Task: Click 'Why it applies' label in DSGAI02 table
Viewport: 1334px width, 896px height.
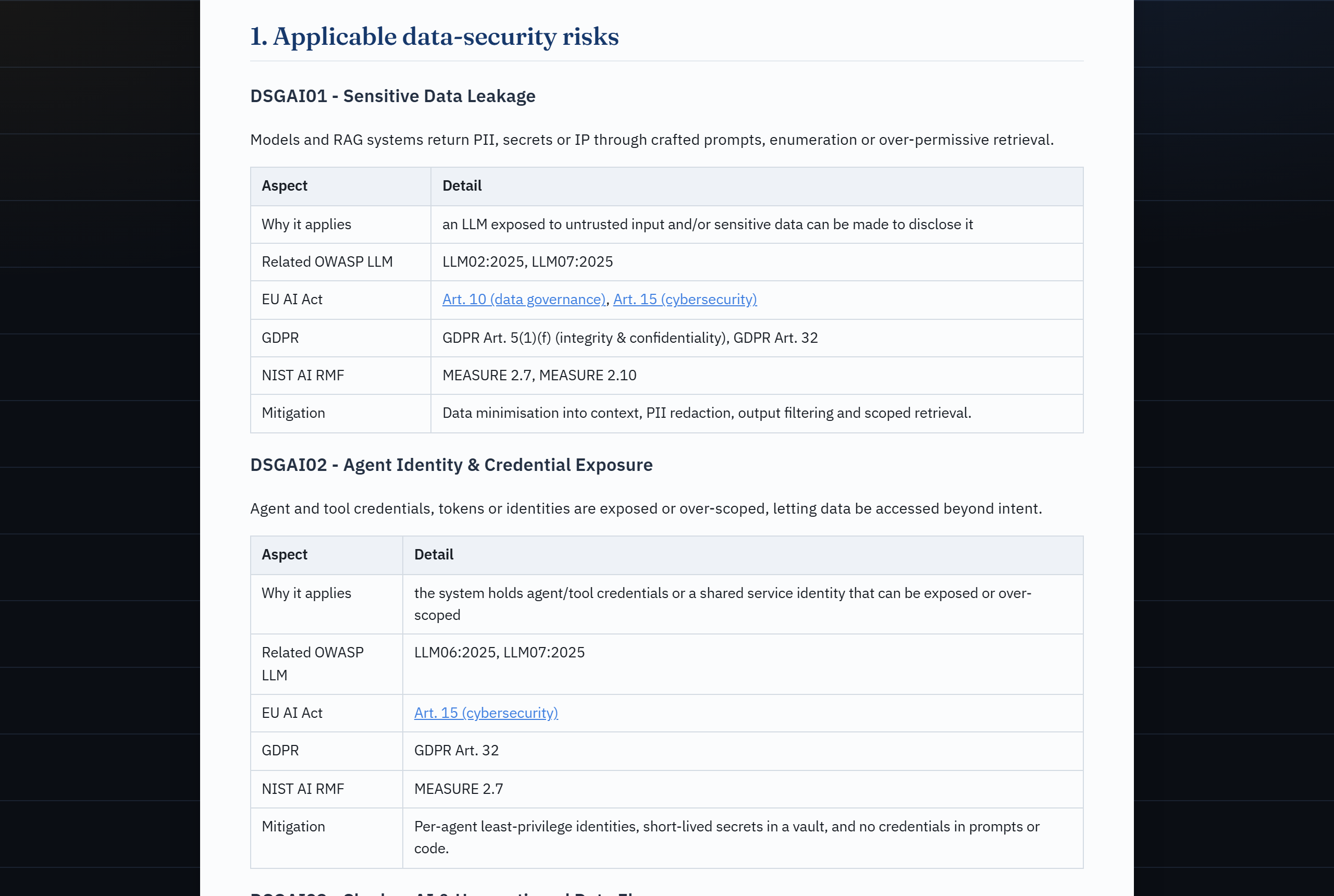Action: pos(306,593)
